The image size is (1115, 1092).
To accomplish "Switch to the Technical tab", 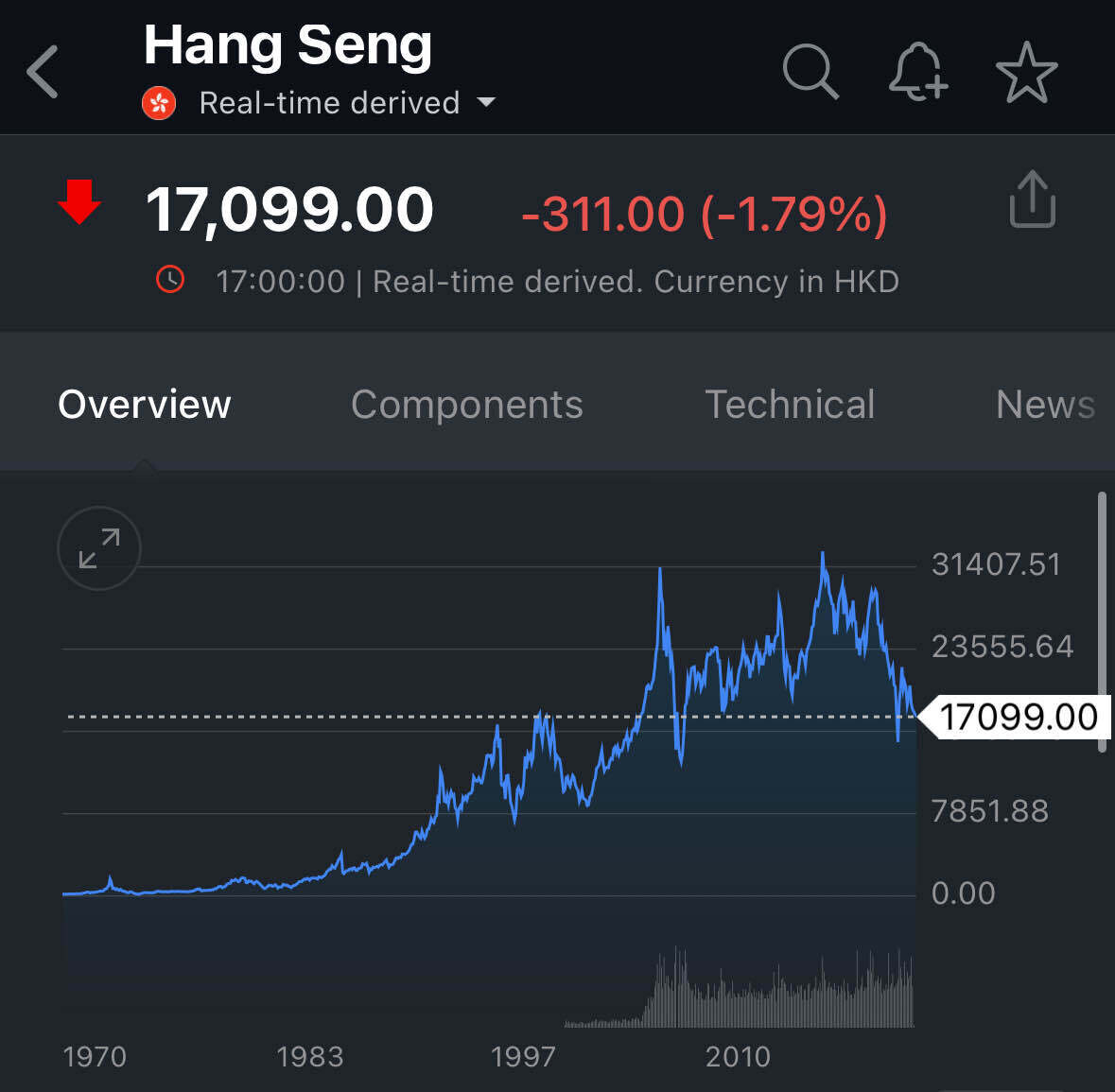I will [790, 405].
